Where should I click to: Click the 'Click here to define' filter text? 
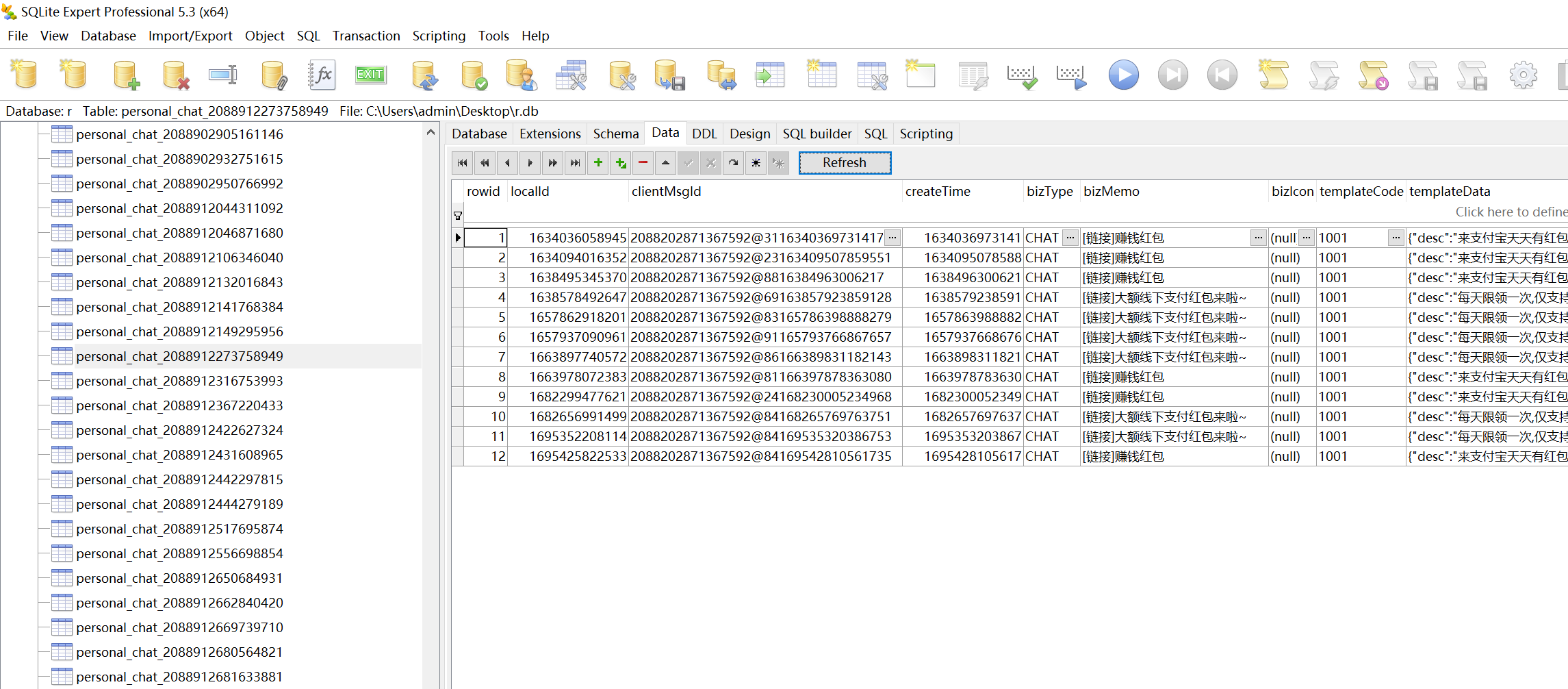pyautogui.click(x=1511, y=212)
